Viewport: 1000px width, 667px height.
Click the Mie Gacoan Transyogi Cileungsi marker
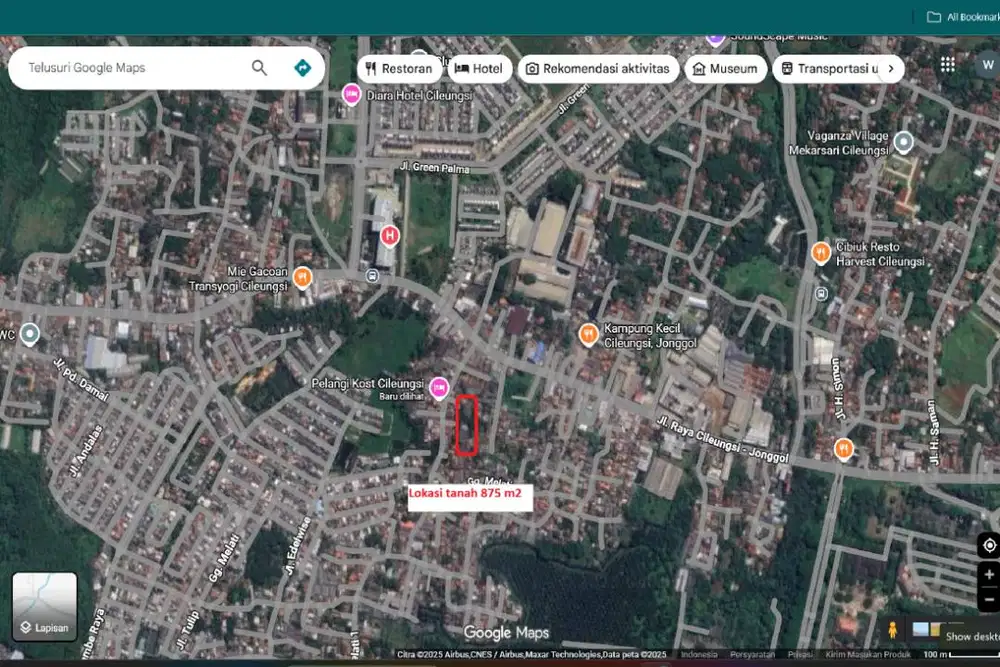(301, 276)
